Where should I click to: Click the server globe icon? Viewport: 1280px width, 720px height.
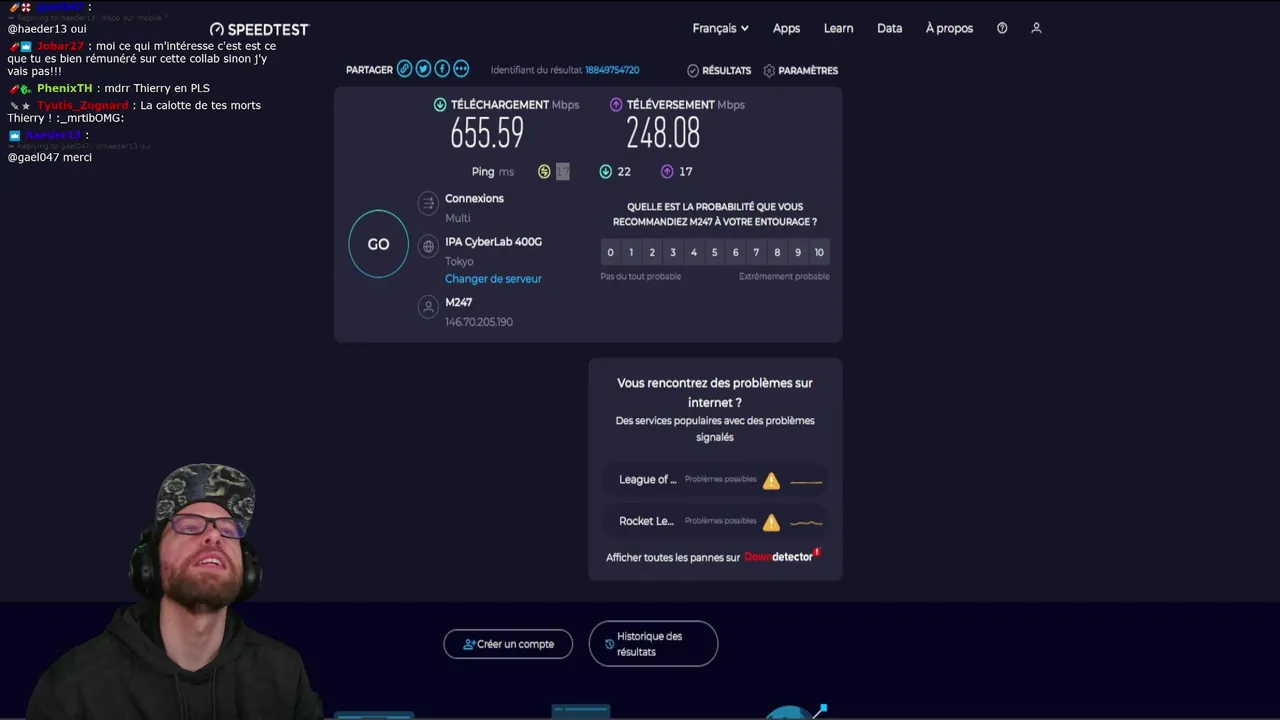(428, 246)
